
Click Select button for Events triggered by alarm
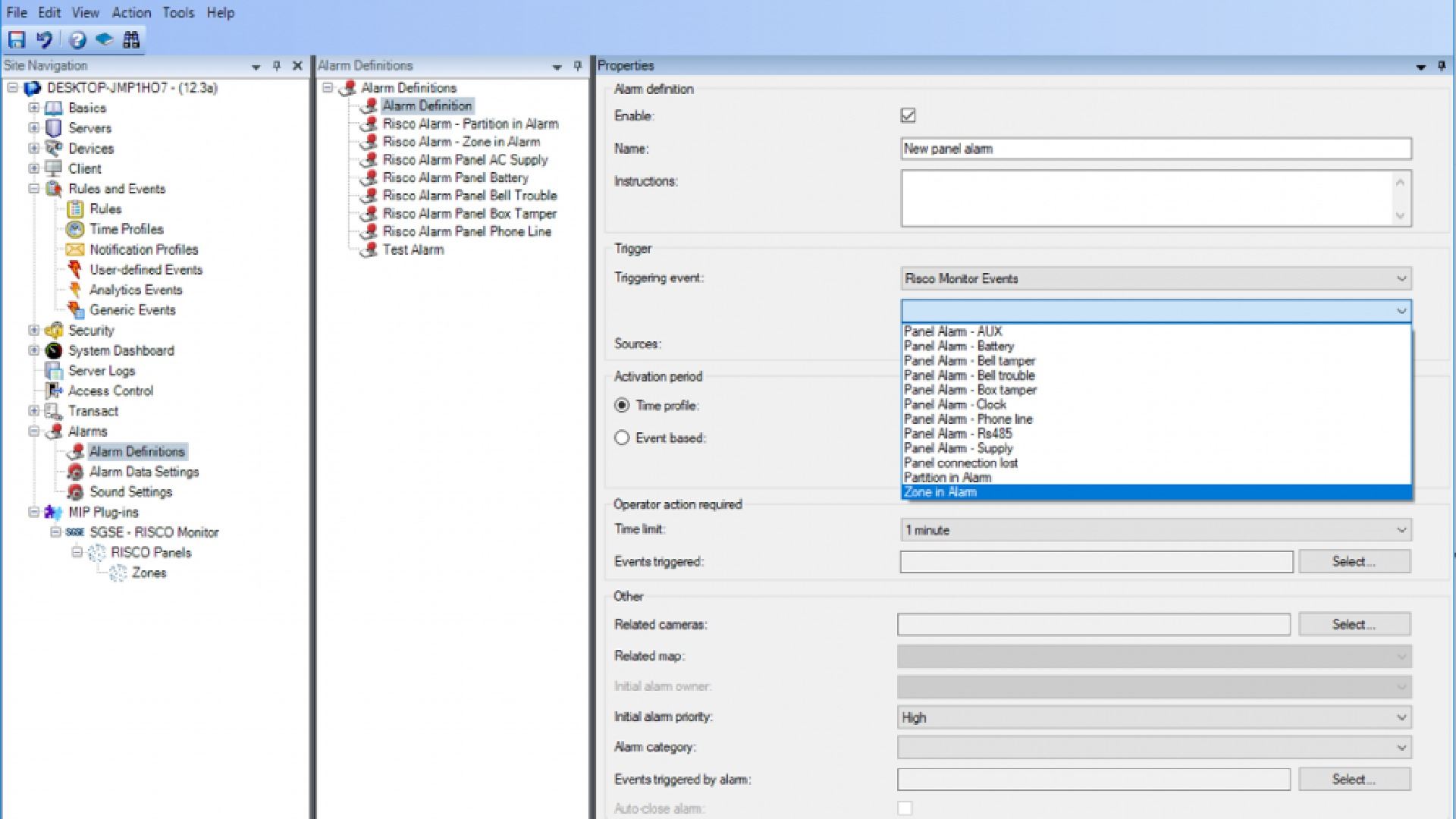point(1354,780)
